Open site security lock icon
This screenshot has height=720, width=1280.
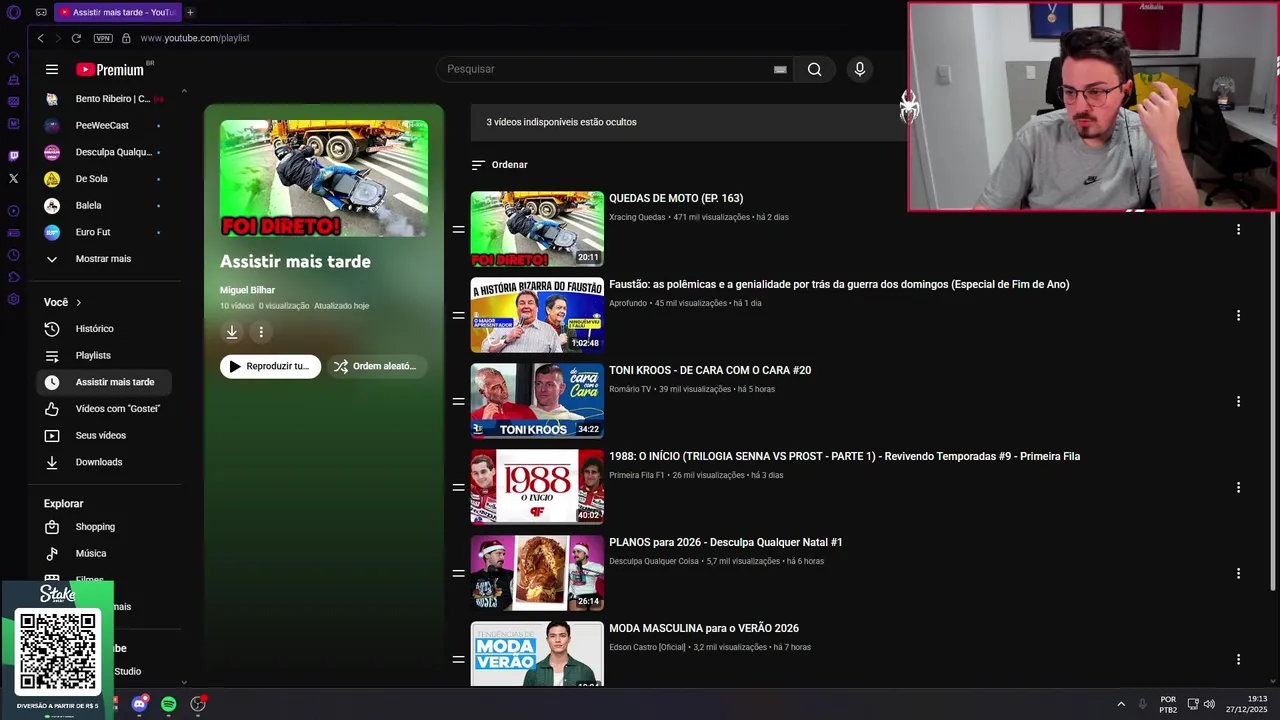pos(126,38)
